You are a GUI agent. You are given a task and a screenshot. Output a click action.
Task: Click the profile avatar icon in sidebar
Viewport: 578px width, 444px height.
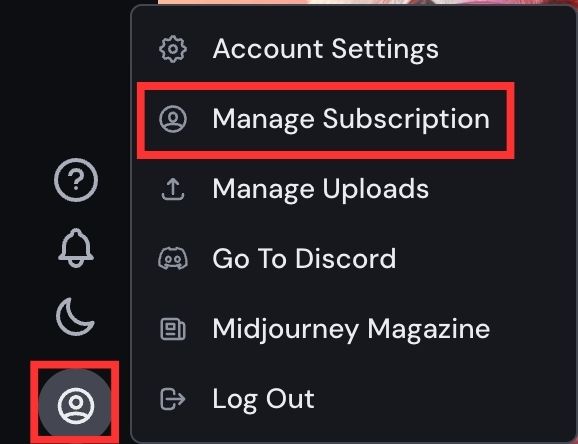coord(76,405)
